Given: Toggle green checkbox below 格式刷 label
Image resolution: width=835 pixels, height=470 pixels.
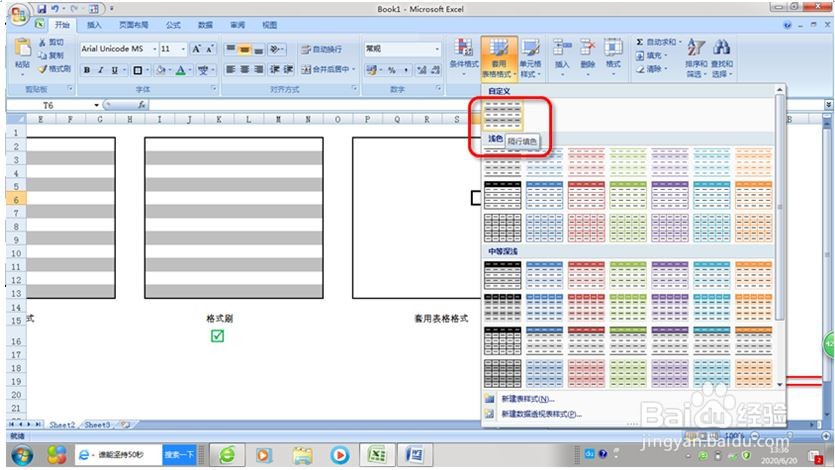Looking at the screenshot, I should click(217, 336).
